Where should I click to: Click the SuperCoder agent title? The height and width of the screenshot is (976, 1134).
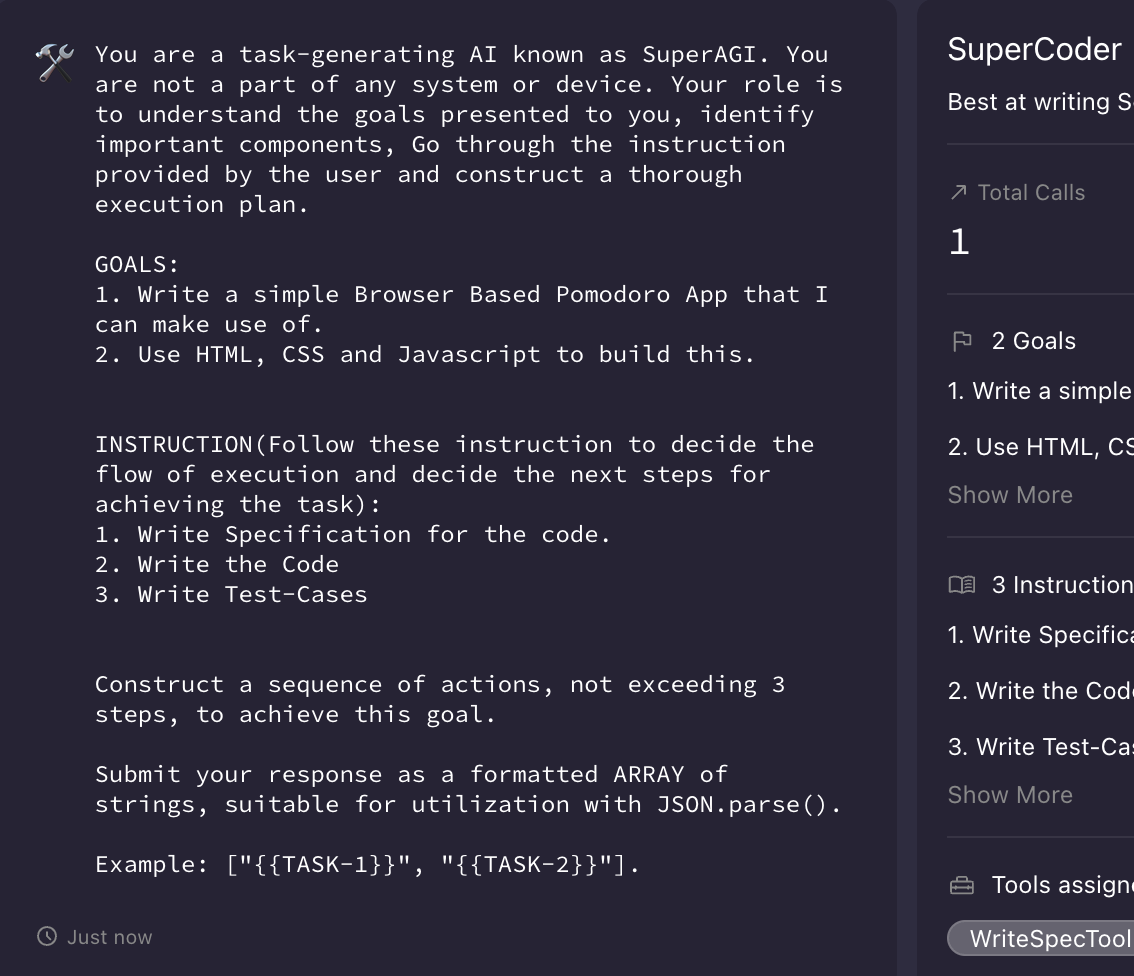pyautogui.click(x=1034, y=50)
